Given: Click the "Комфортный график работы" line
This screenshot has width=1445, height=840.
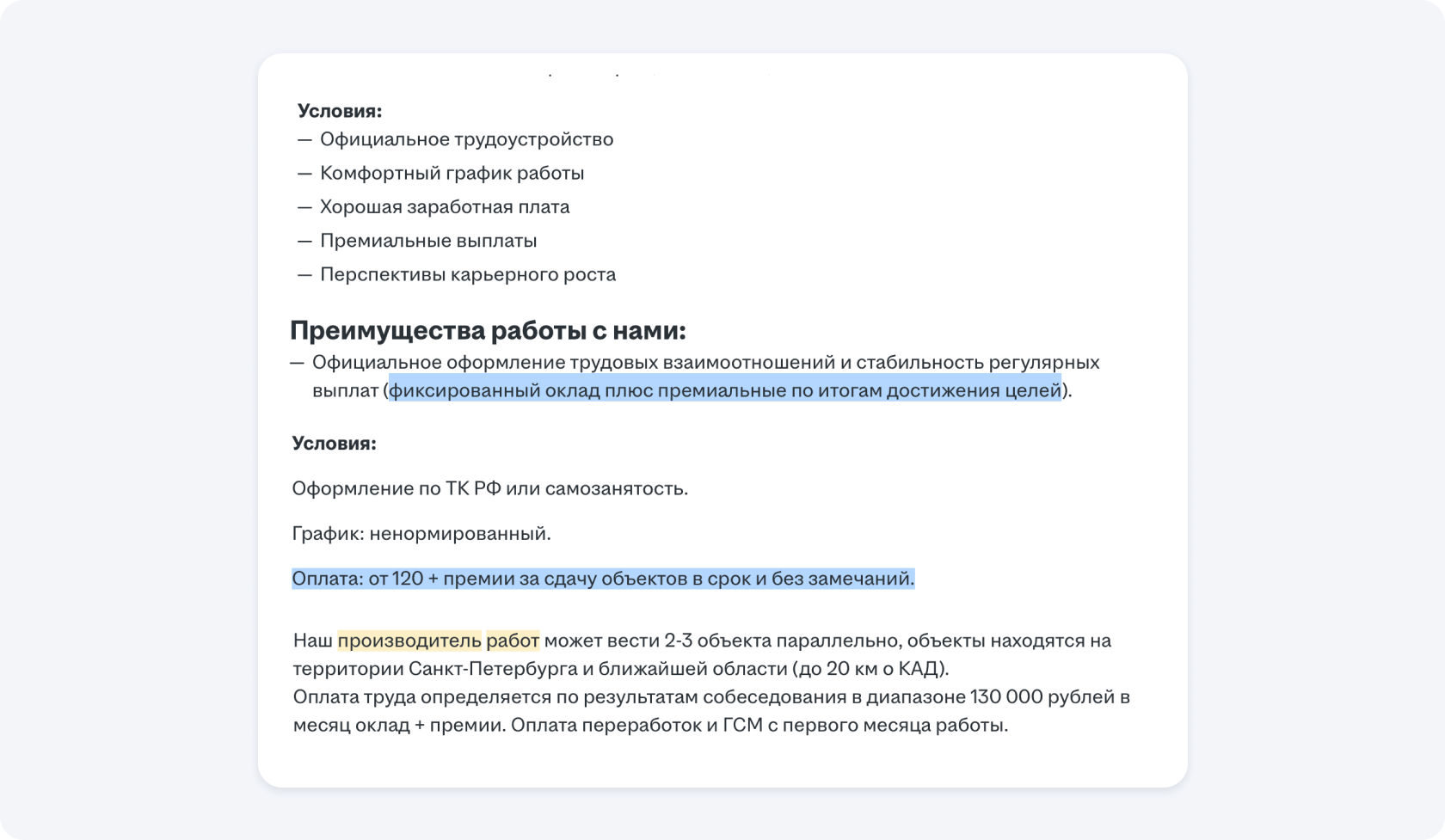Looking at the screenshot, I should click(452, 173).
